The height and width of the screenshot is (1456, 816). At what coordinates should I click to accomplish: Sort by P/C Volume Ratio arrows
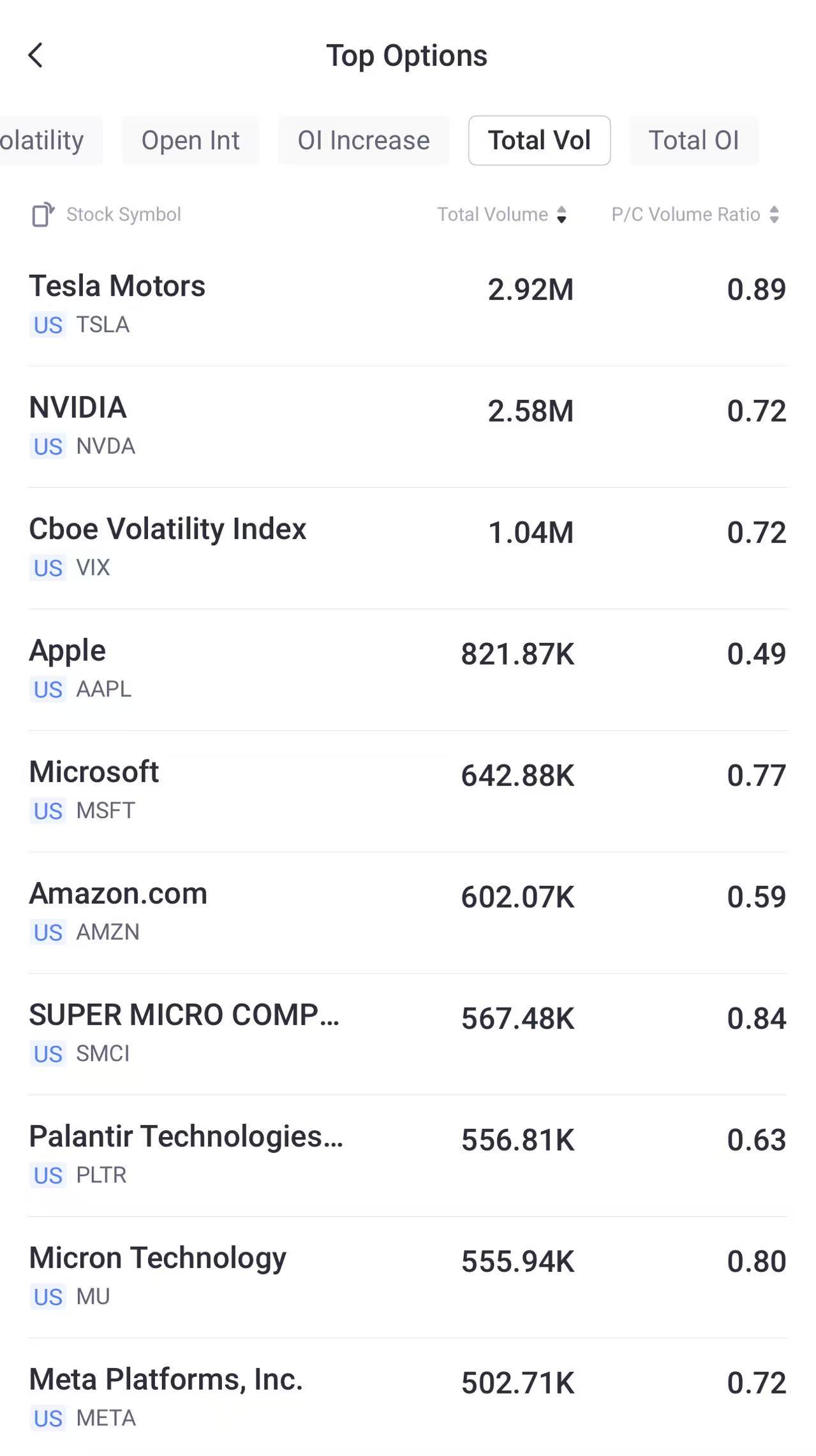pyautogui.click(x=774, y=215)
